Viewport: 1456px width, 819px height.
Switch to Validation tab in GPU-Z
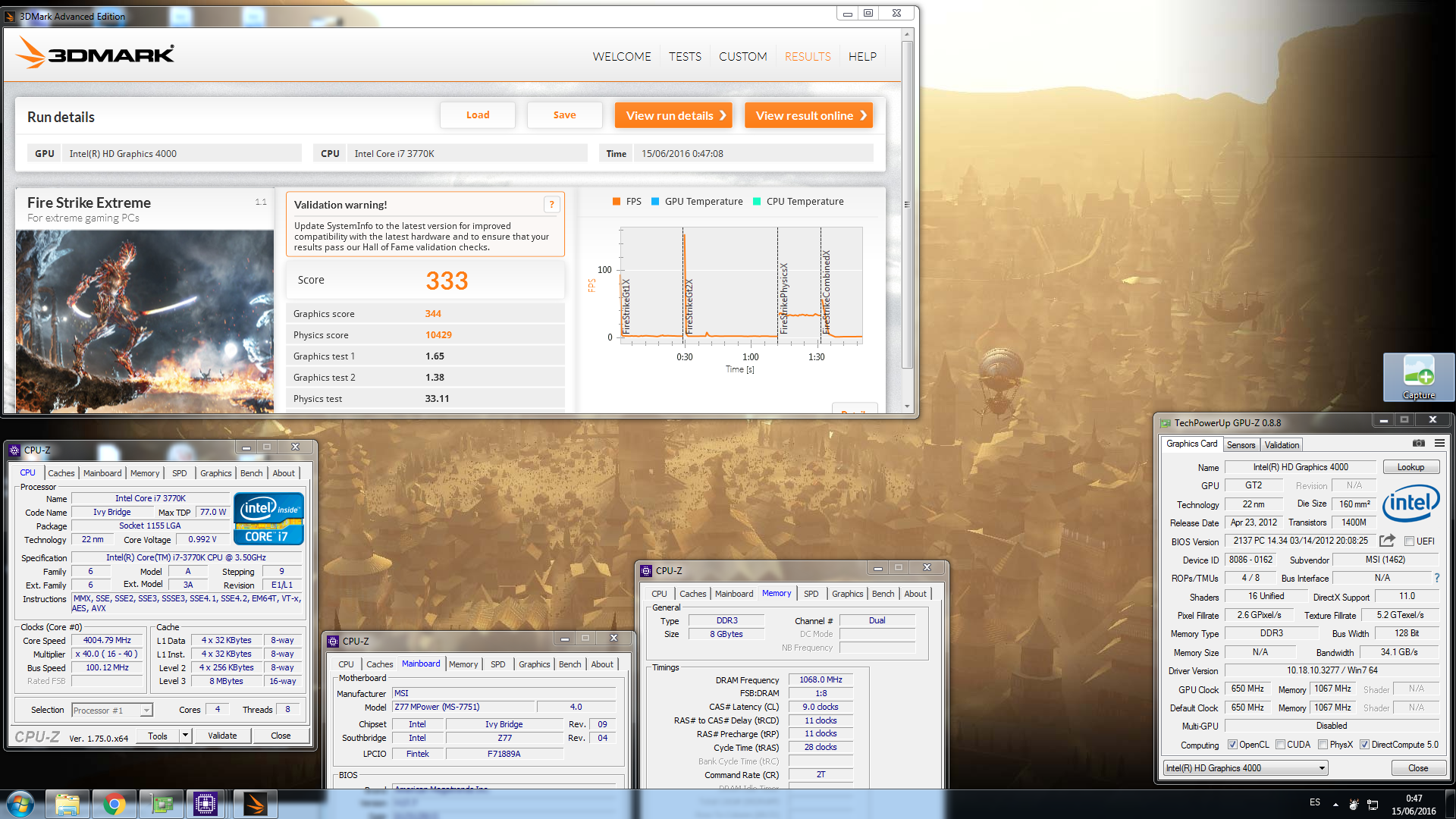point(1282,445)
